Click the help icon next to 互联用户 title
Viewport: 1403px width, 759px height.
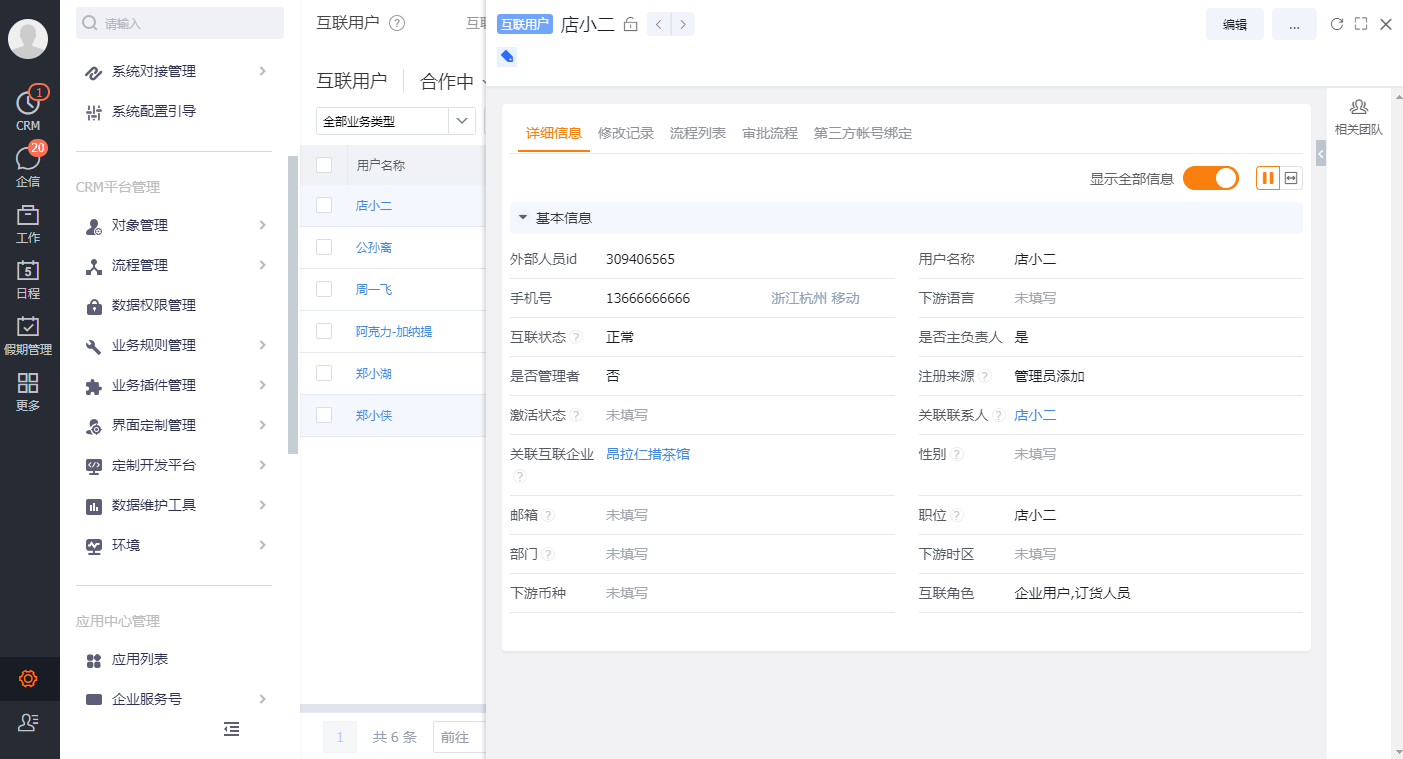pos(397,24)
